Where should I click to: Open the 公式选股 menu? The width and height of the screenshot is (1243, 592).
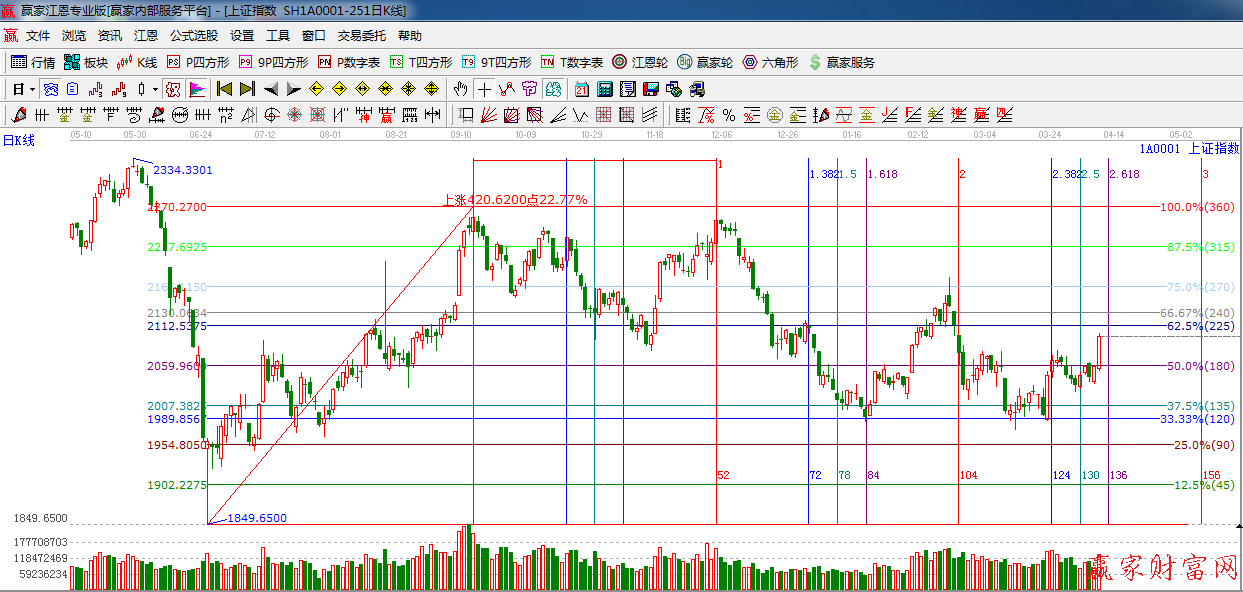[193, 36]
